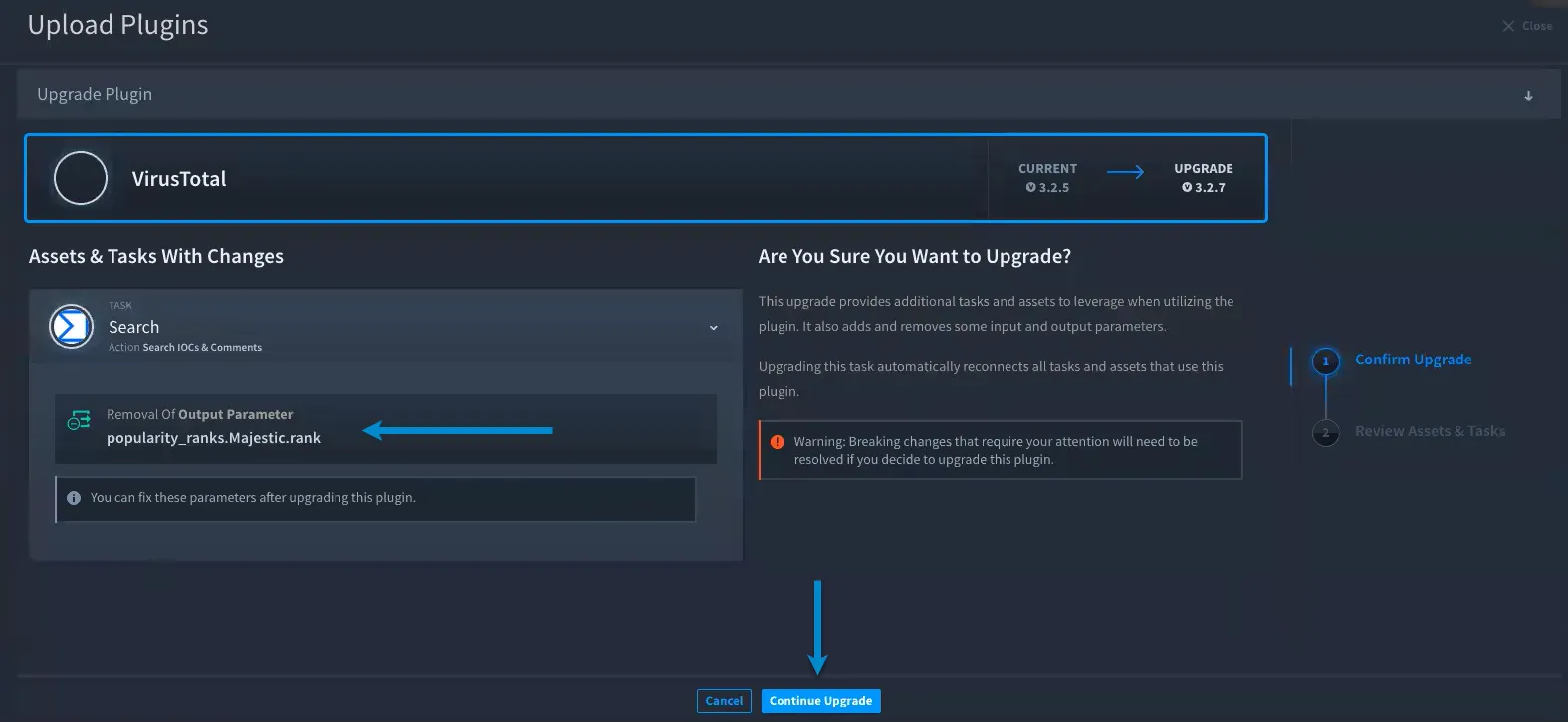The height and width of the screenshot is (722, 1568).
Task: Click step 1 circle indicator
Action: [1325, 361]
